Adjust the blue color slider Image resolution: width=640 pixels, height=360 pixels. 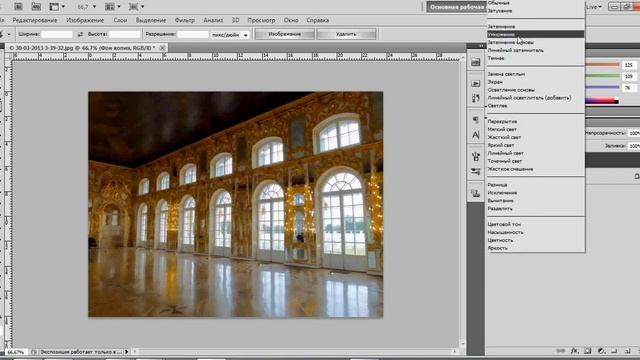point(602,87)
